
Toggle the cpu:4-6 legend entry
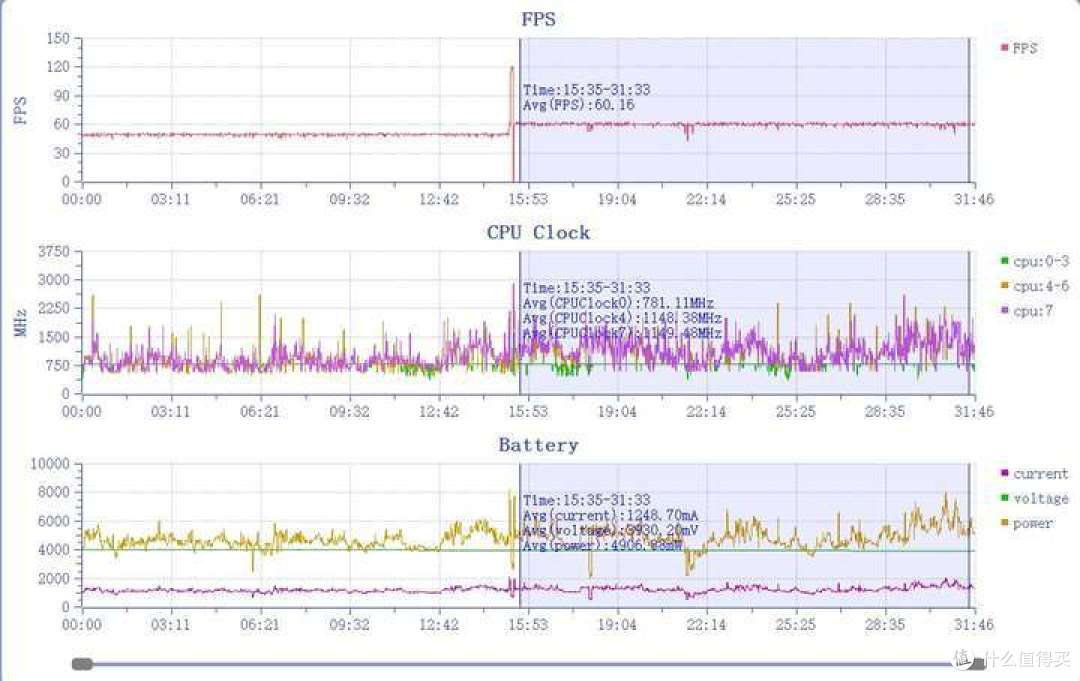1035,286
